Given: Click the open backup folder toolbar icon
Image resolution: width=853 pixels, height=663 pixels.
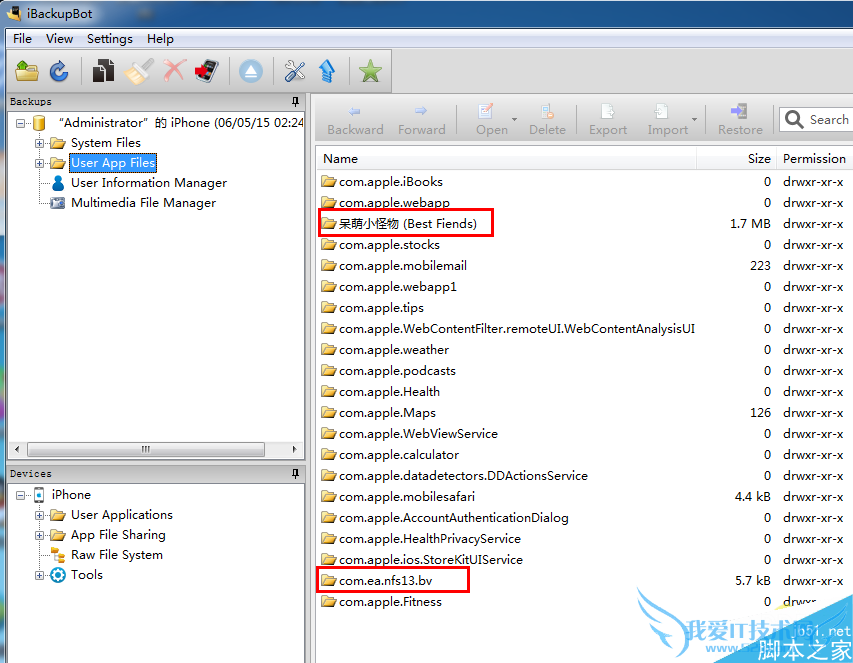Looking at the screenshot, I should (x=27, y=71).
